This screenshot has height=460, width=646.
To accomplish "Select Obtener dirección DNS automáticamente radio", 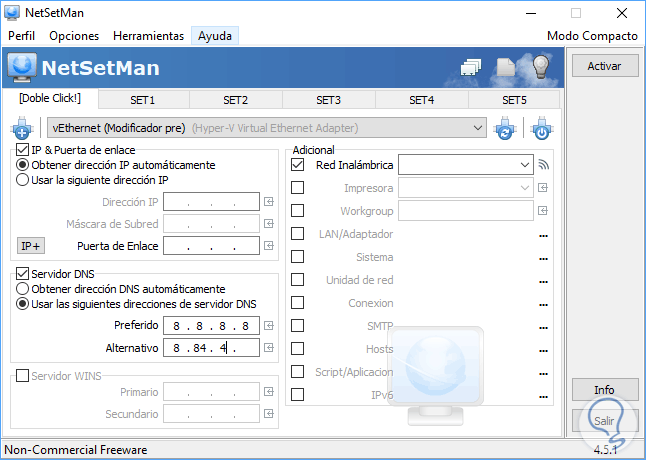I will [x=22, y=289].
